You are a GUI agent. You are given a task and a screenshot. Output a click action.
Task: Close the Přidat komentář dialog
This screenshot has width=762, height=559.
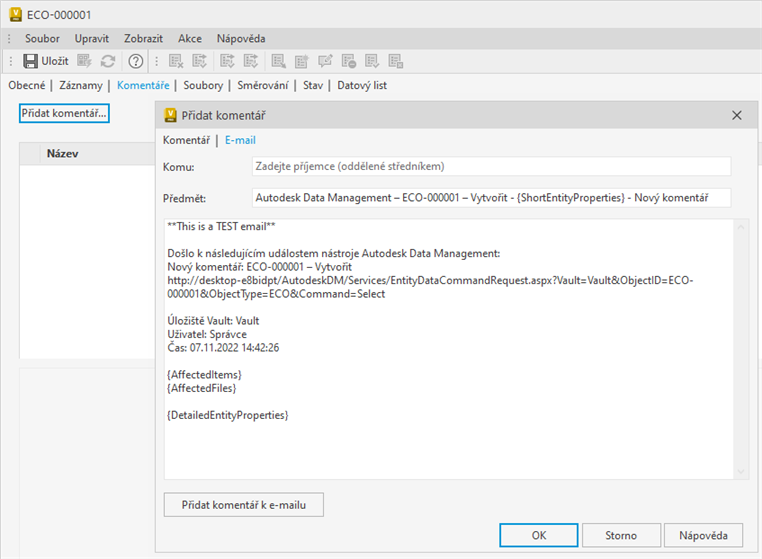point(737,115)
